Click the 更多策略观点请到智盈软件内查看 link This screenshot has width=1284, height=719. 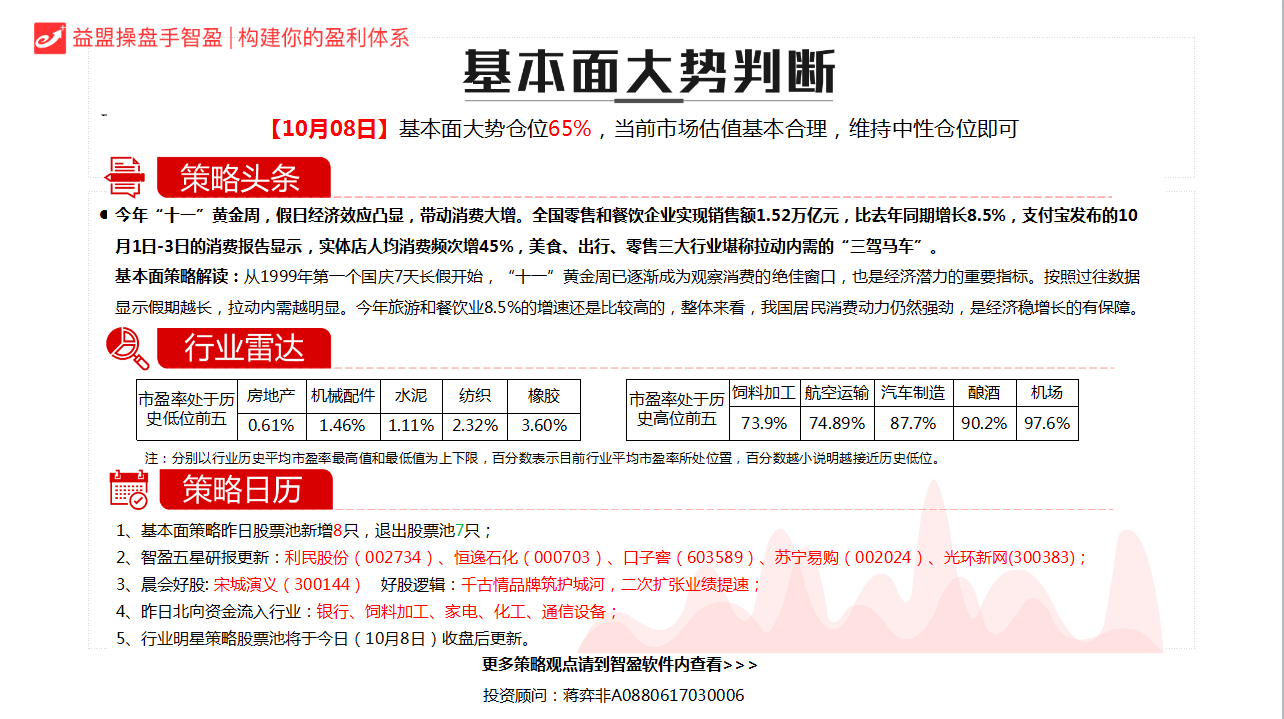(x=620, y=665)
